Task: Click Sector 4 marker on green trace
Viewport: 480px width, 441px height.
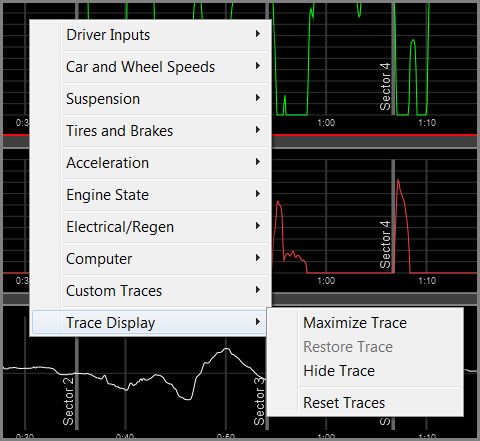Action: (x=385, y=86)
